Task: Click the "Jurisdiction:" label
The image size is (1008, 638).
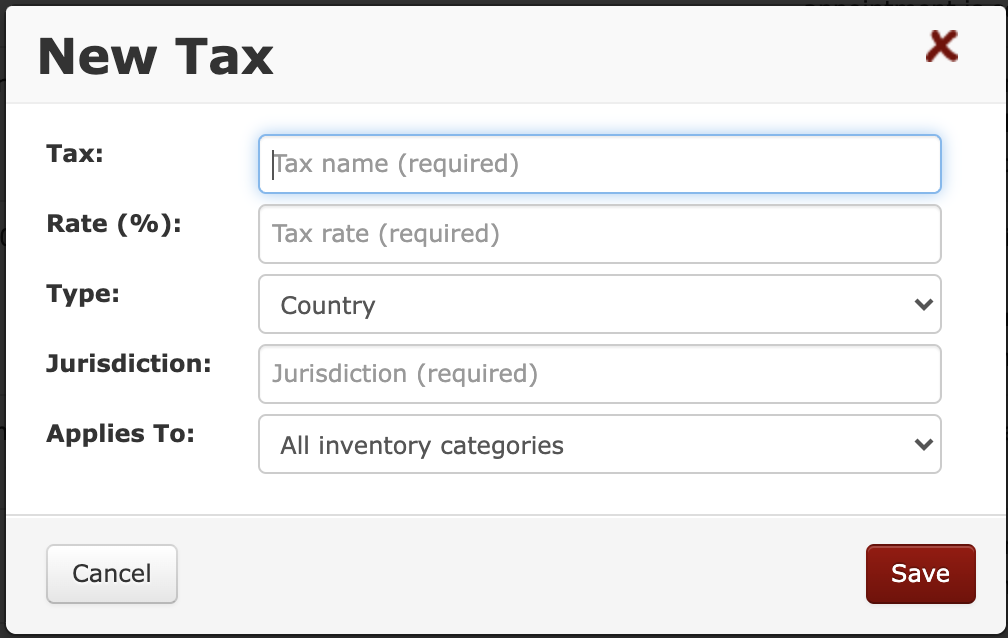Action: [x=129, y=364]
